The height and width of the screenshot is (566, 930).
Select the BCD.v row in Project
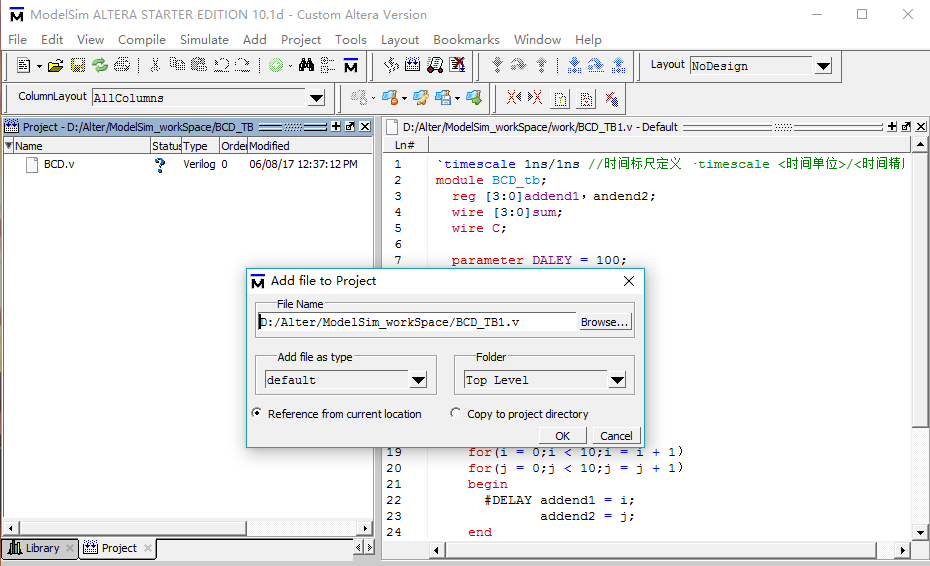187,164
